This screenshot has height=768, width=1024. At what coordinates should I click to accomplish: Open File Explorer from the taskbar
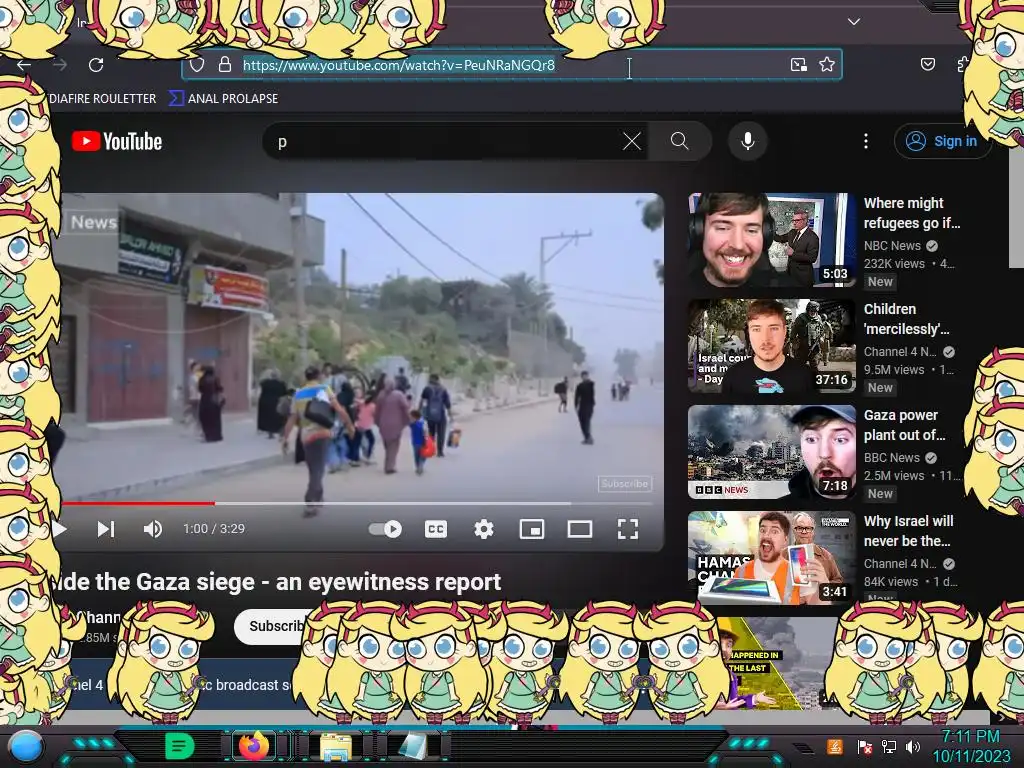[x=336, y=746]
